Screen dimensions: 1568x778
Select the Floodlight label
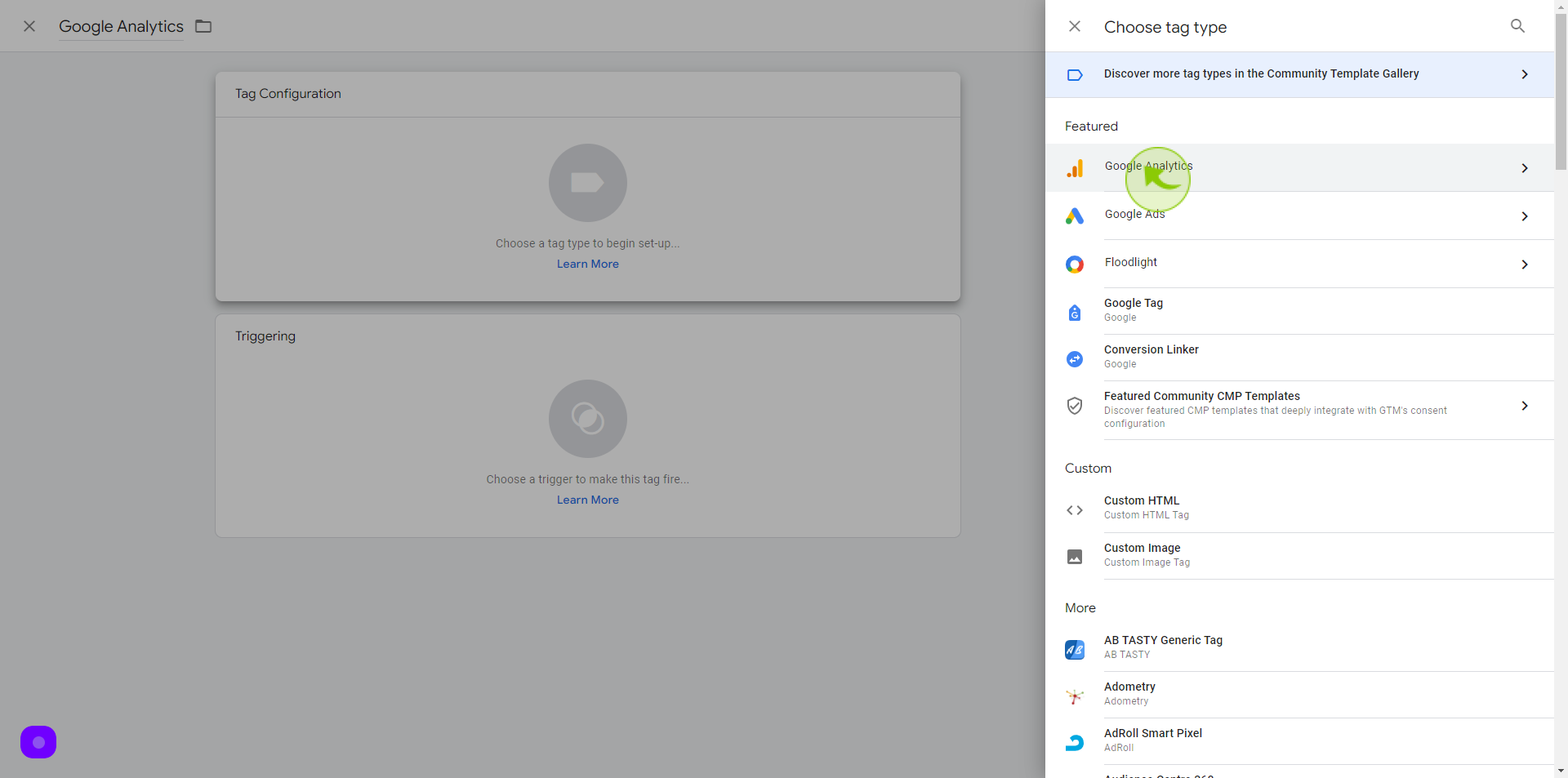(x=1130, y=262)
